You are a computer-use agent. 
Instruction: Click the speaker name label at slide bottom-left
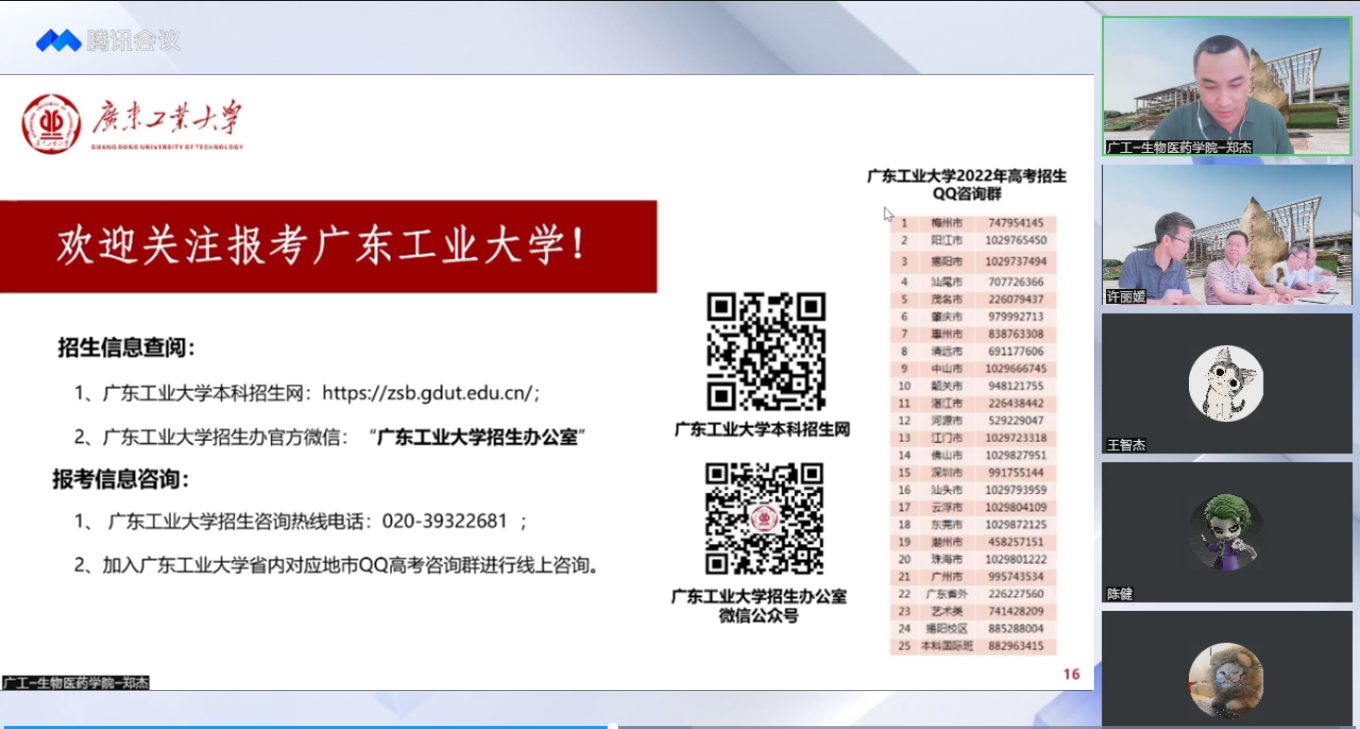(76, 683)
